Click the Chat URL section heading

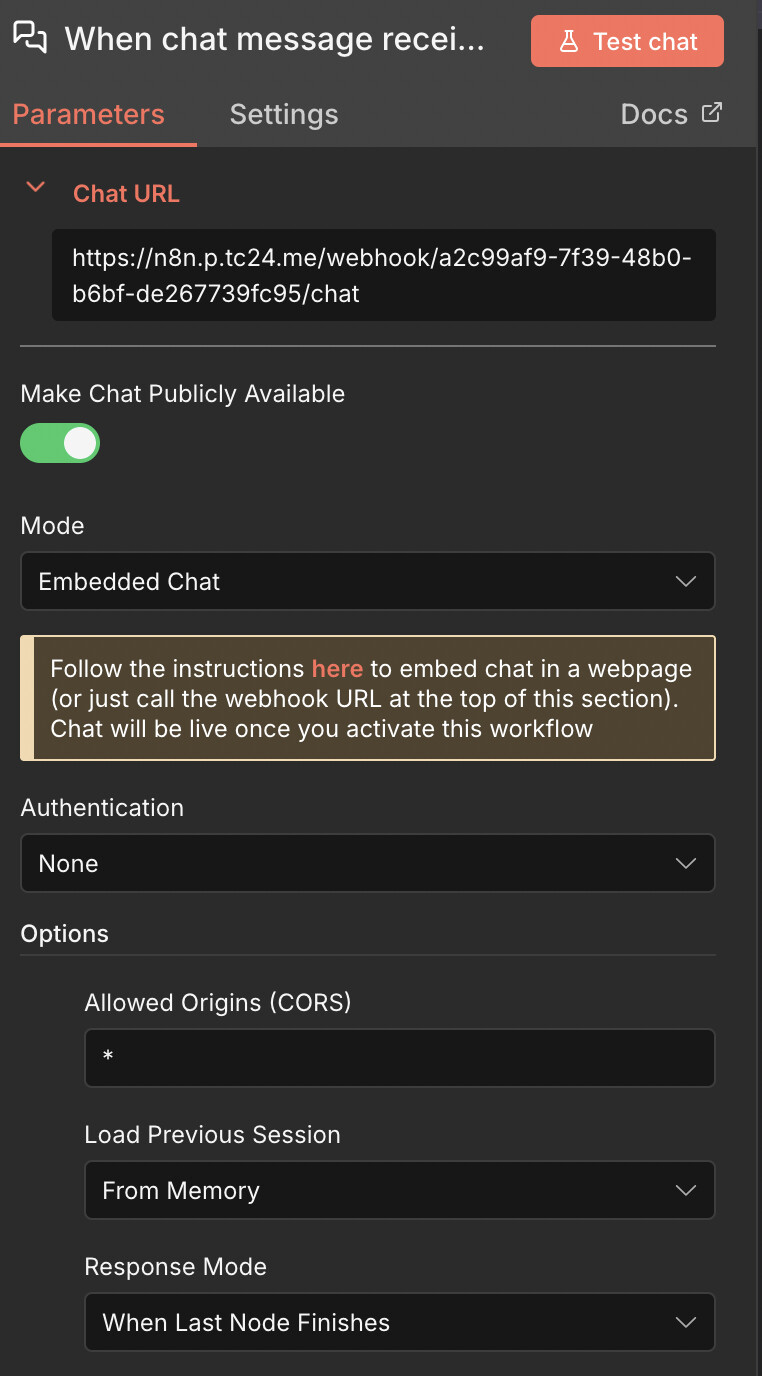pyautogui.click(x=126, y=193)
